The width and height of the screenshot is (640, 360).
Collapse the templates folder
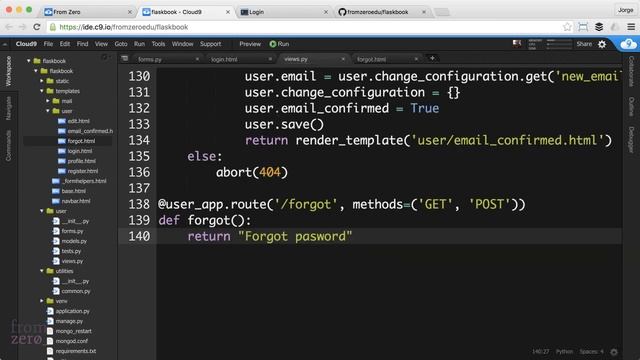[42, 91]
